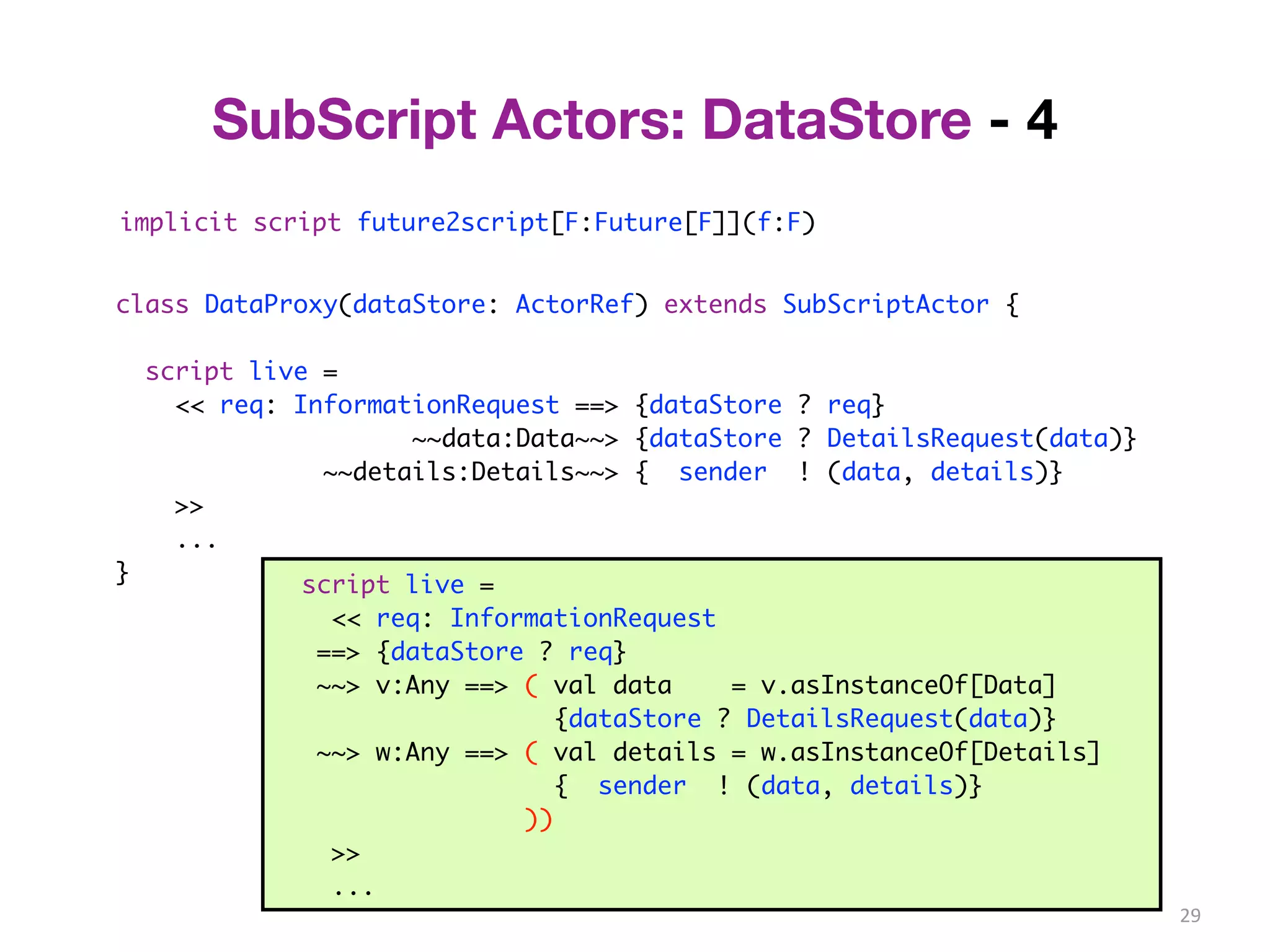1270x952 pixels.
Task: Click the red open parenthesis after 'v:Any ==>'
Action: coord(531,686)
